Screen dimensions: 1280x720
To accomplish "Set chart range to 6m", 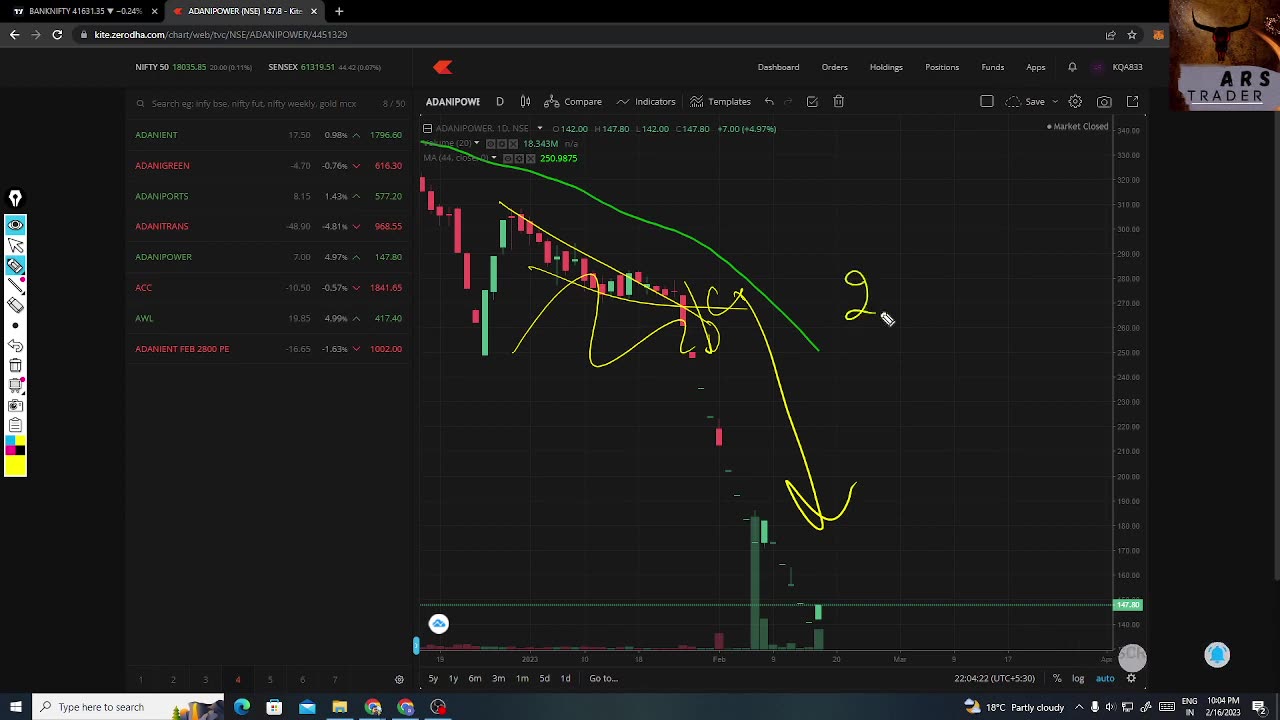I will click(x=475, y=678).
